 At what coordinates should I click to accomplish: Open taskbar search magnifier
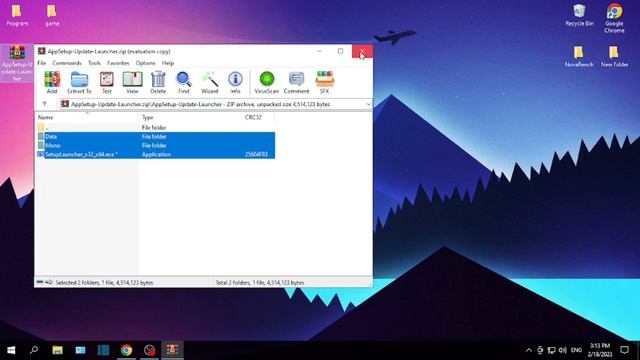click(34, 350)
